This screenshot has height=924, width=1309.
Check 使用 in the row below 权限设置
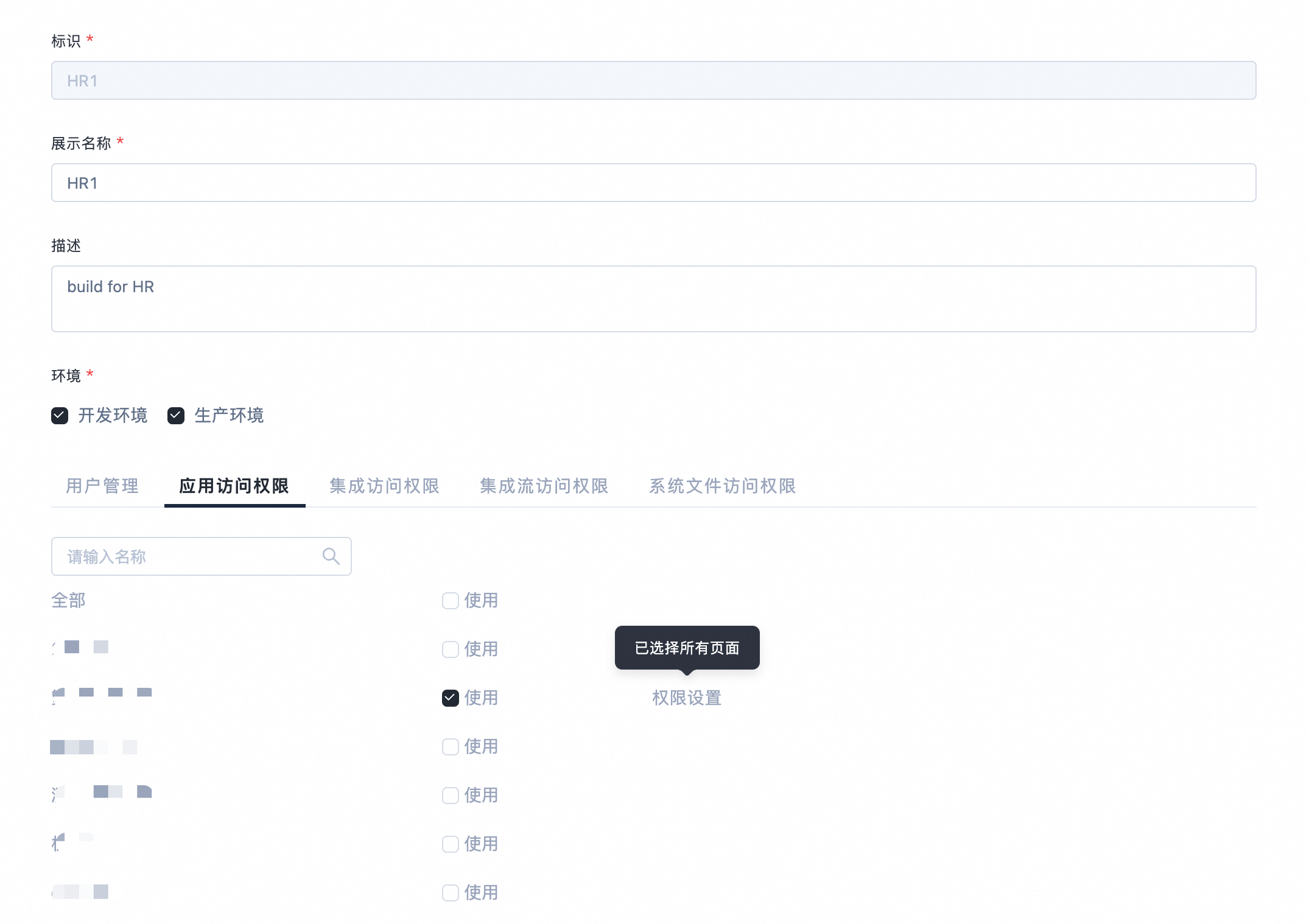(x=450, y=747)
